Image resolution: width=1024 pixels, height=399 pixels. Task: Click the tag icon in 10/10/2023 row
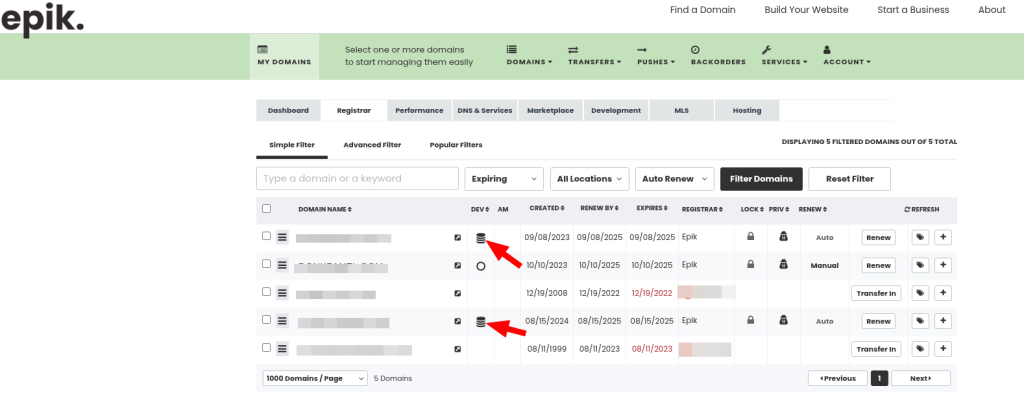(920, 265)
